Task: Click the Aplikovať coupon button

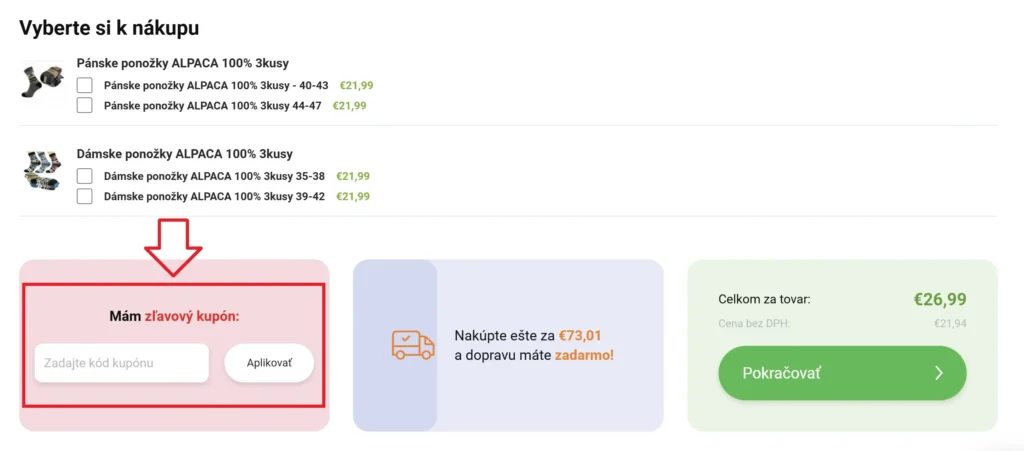Action: tap(269, 362)
